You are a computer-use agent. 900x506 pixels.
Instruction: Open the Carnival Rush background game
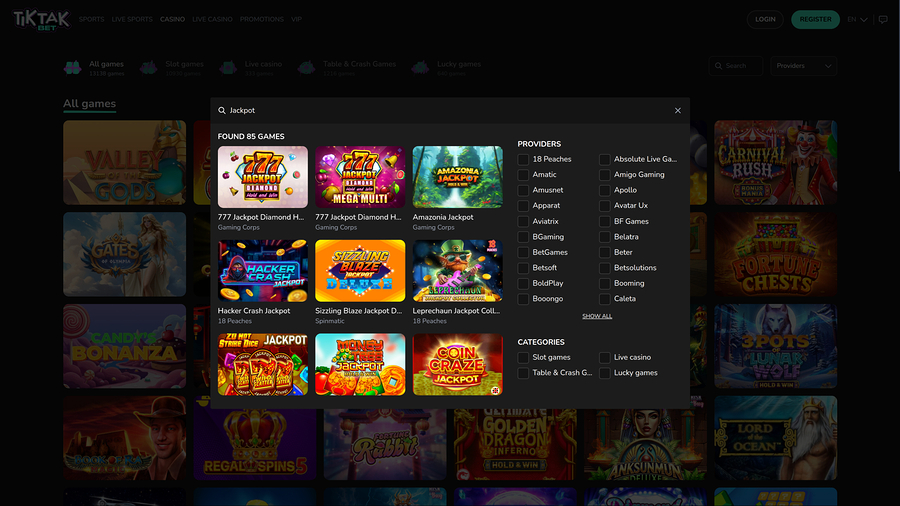(x=775, y=162)
